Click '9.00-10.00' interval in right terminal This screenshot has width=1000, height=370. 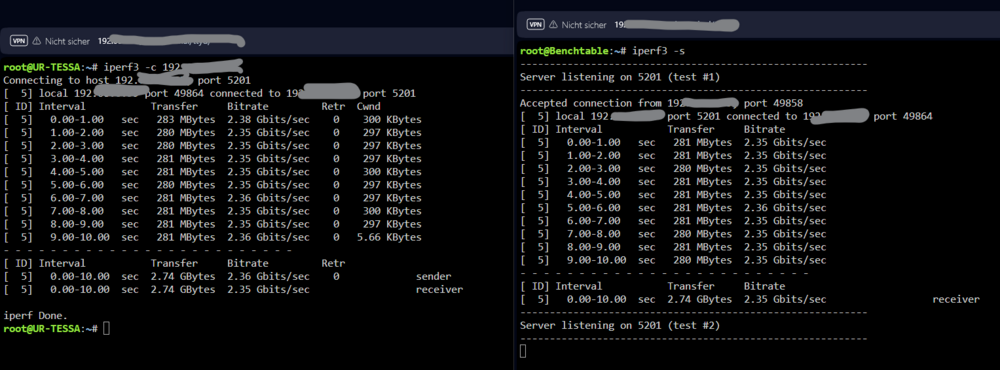597,260
